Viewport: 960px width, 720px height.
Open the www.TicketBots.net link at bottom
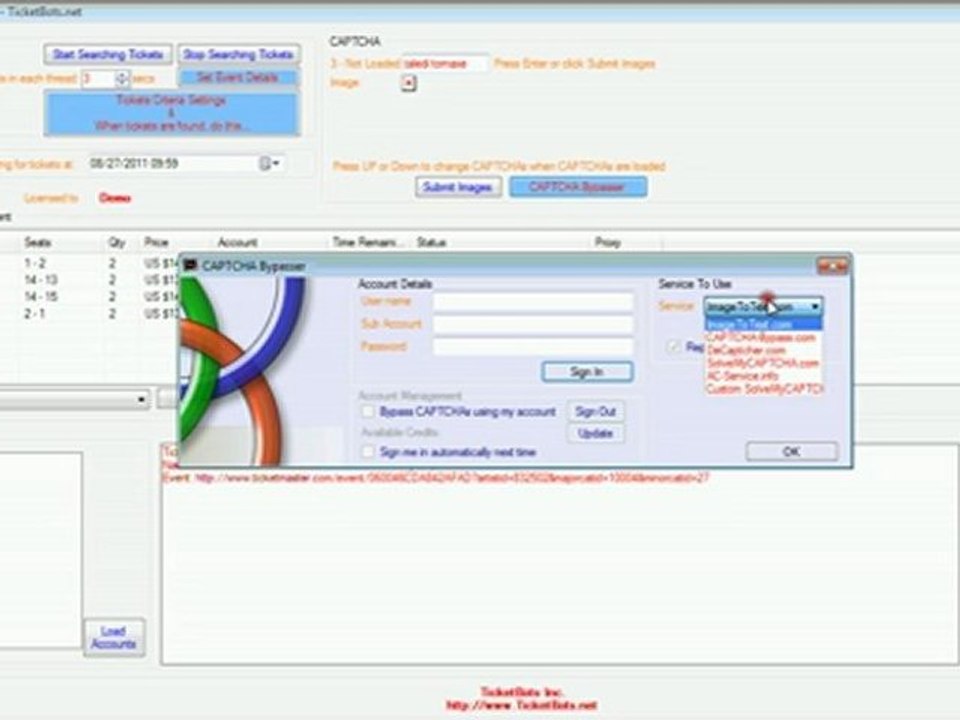coord(522,705)
